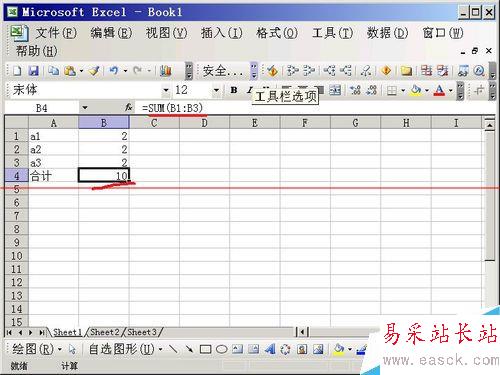Click the Select Objects pointer icon
The height and width of the screenshot is (375, 500).
point(72,349)
